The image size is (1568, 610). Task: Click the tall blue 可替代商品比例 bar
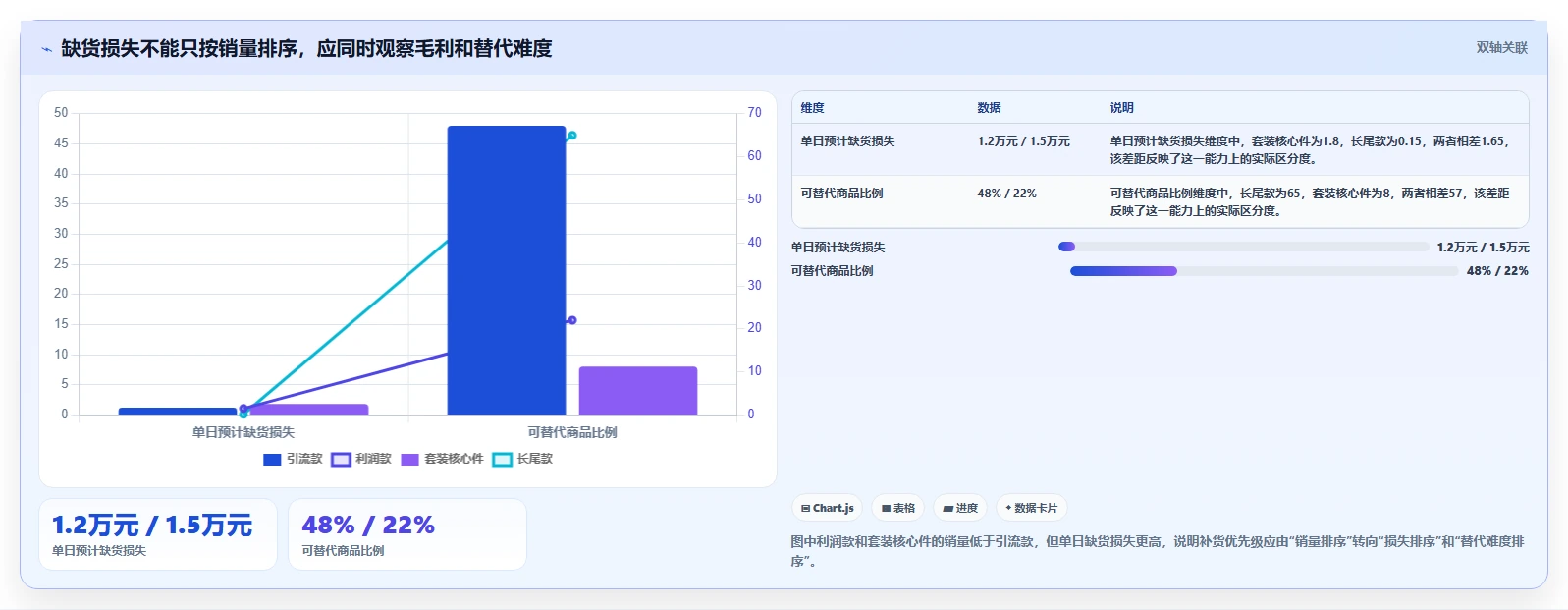click(507, 270)
